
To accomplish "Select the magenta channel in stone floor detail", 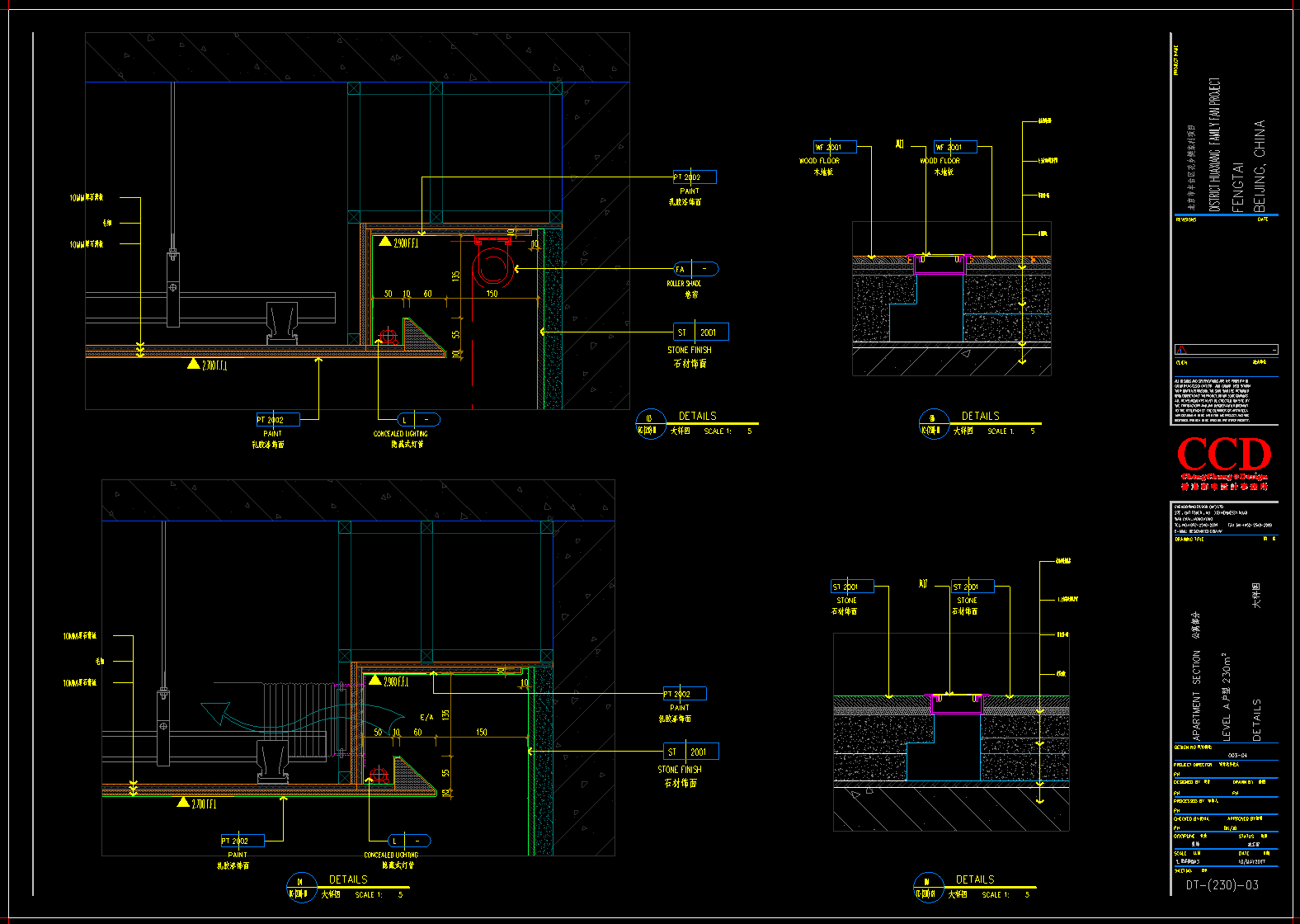I will [x=957, y=703].
